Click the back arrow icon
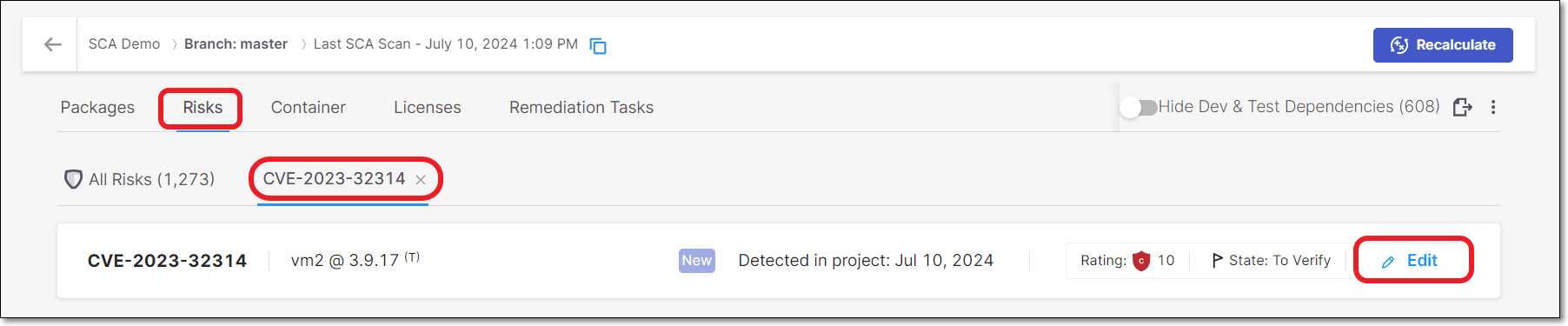 coord(53,44)
